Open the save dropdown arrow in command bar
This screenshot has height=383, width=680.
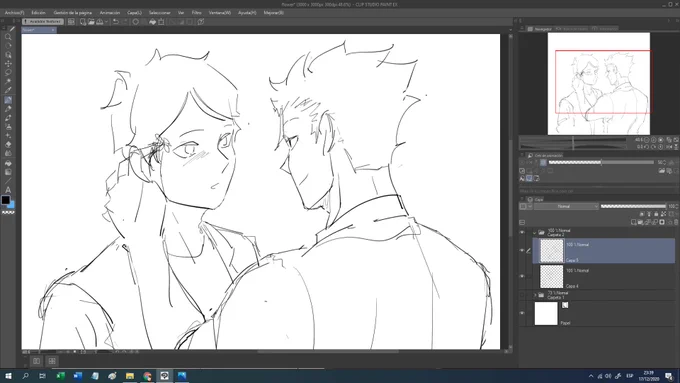pos(106,22)
